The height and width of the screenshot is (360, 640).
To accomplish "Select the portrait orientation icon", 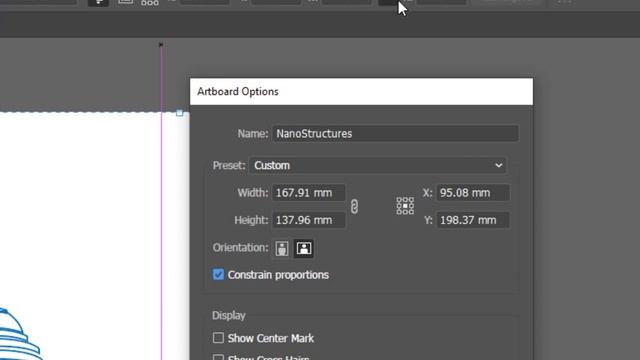I will point(282,248).
